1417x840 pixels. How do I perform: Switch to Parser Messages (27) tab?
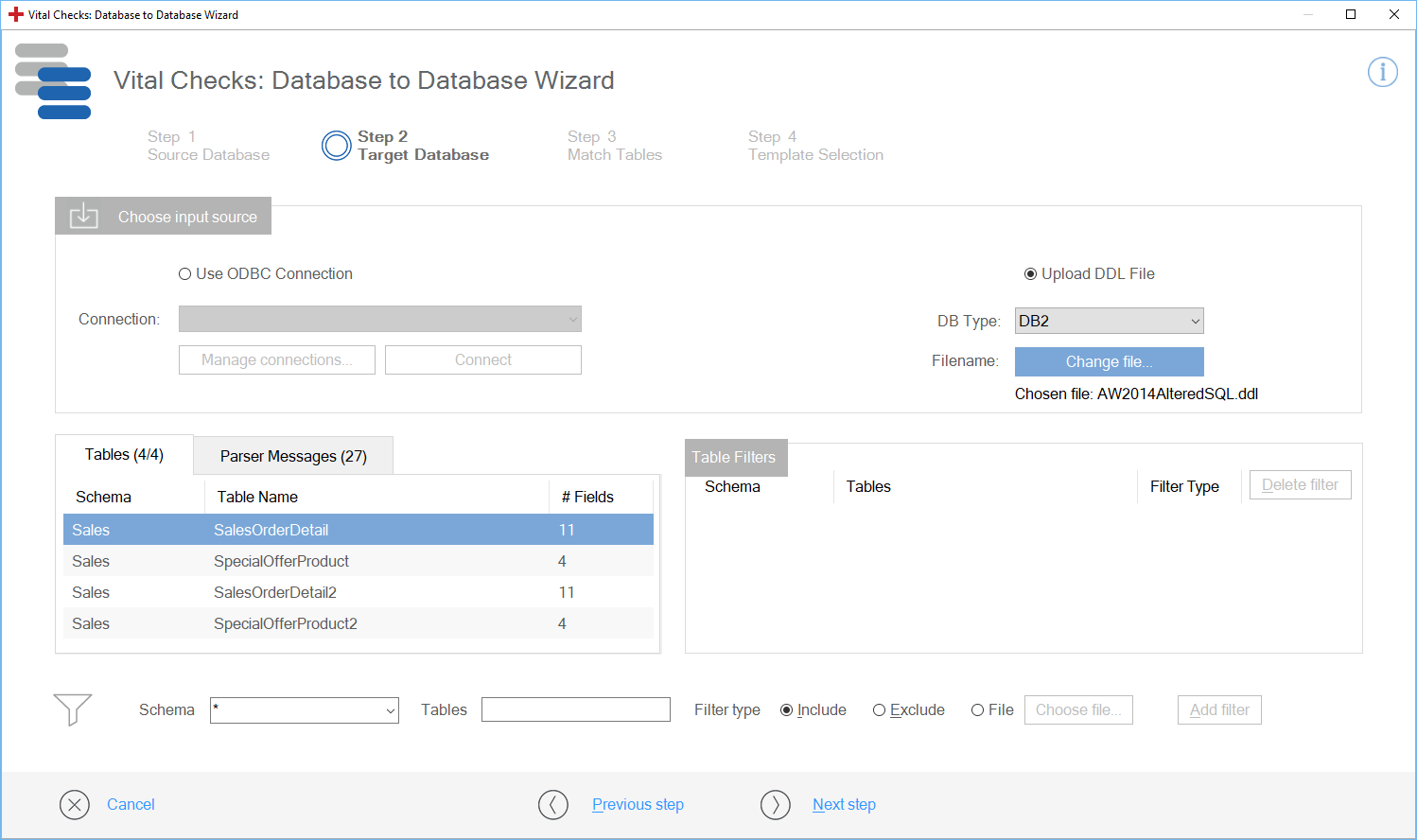coord(293,456)
